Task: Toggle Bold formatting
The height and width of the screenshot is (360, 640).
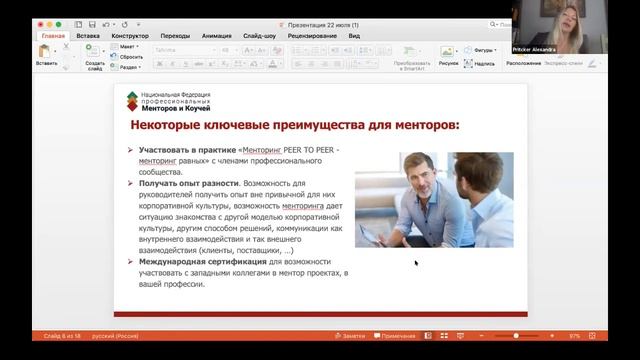Action: [x=160, y=64]
